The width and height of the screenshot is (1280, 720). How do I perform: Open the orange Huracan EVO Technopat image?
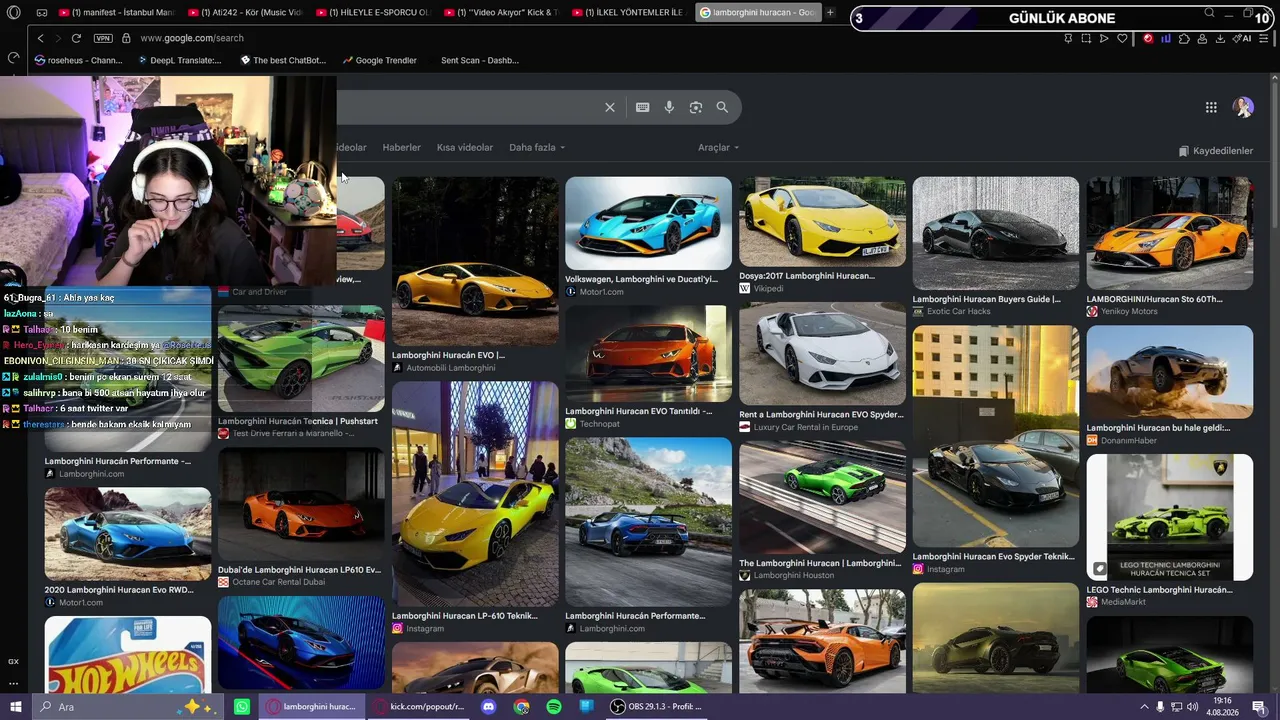pos(648,354)
